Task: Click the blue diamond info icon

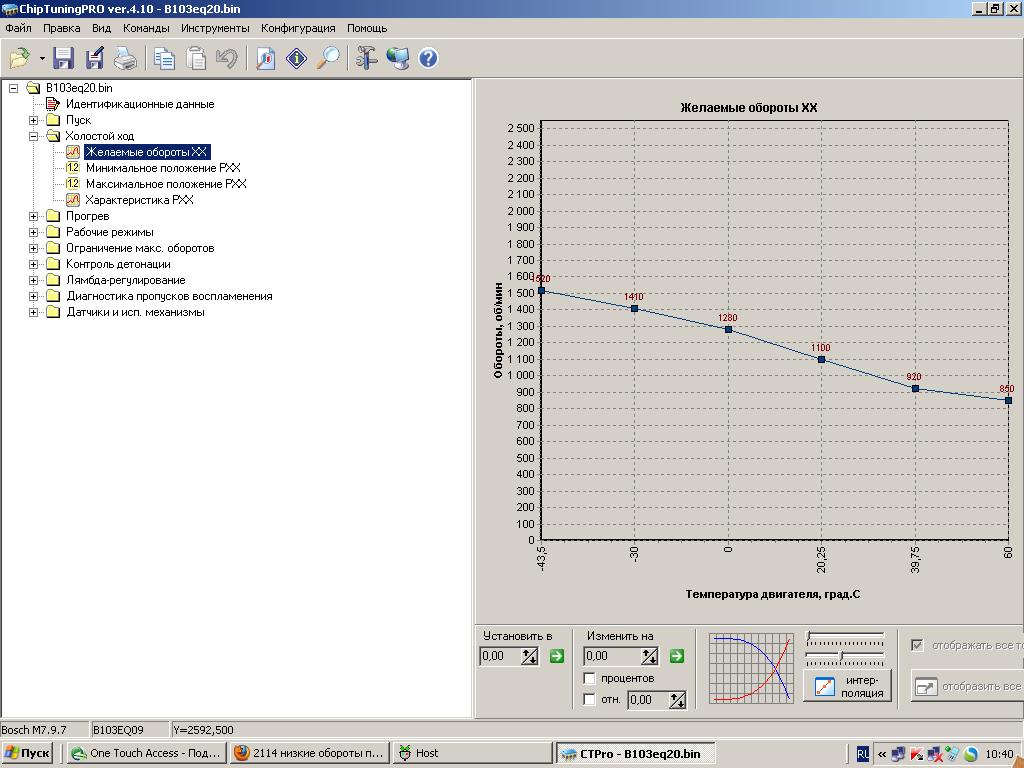Action: tap(297, 59)
